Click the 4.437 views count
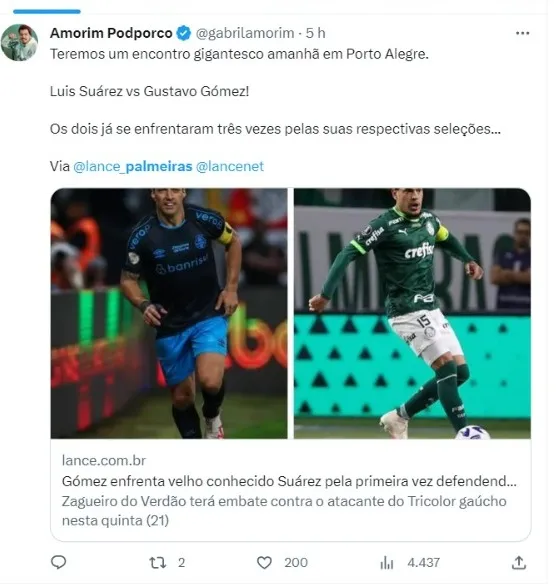The image size is (559, 584). 423,562
